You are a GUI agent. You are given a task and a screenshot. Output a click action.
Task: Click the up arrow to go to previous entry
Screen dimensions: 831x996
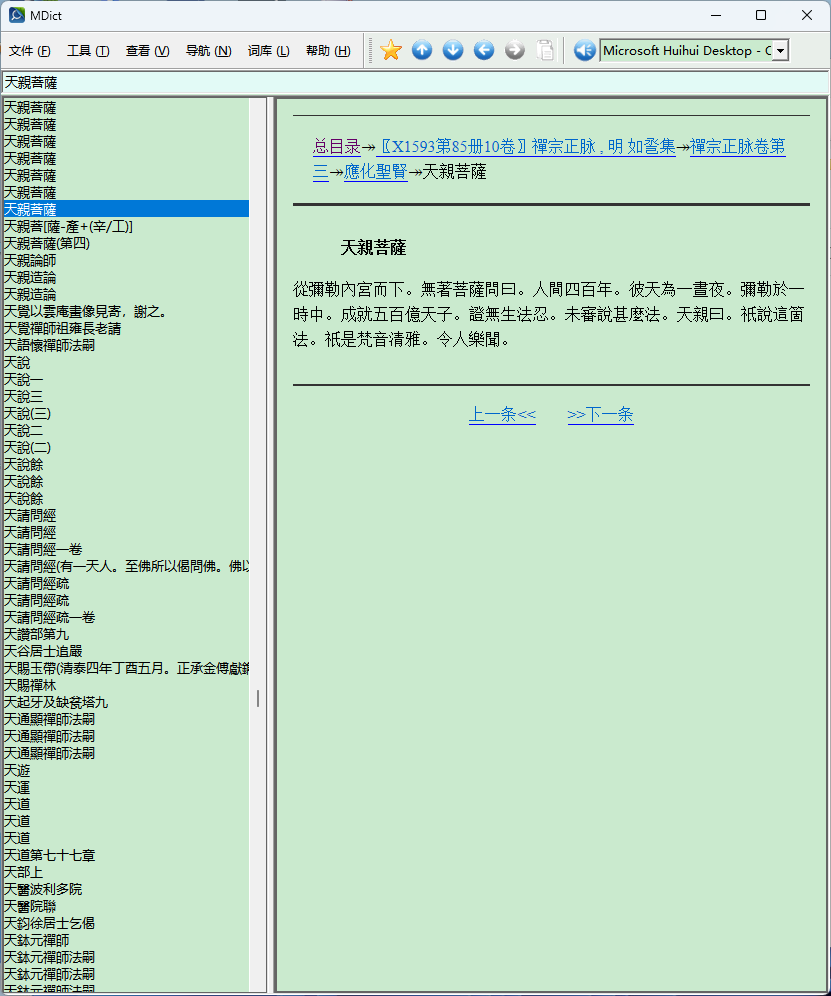pos(421,49)
